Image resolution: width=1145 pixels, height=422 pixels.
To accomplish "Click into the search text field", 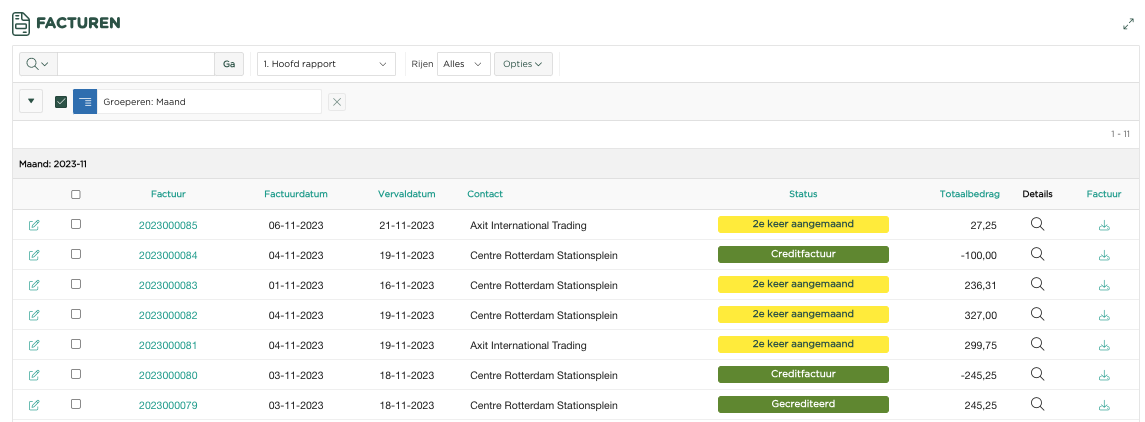I will (x=136, y=64).
